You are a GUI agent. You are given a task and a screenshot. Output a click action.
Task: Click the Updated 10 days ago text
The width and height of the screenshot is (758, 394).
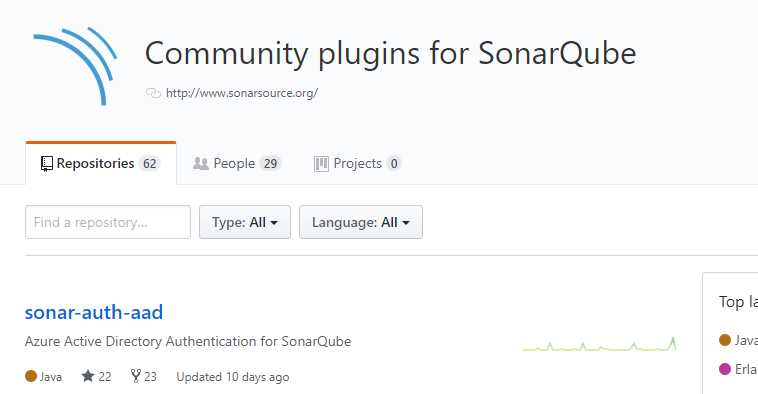pyautogui.click(x=233, y=377)
